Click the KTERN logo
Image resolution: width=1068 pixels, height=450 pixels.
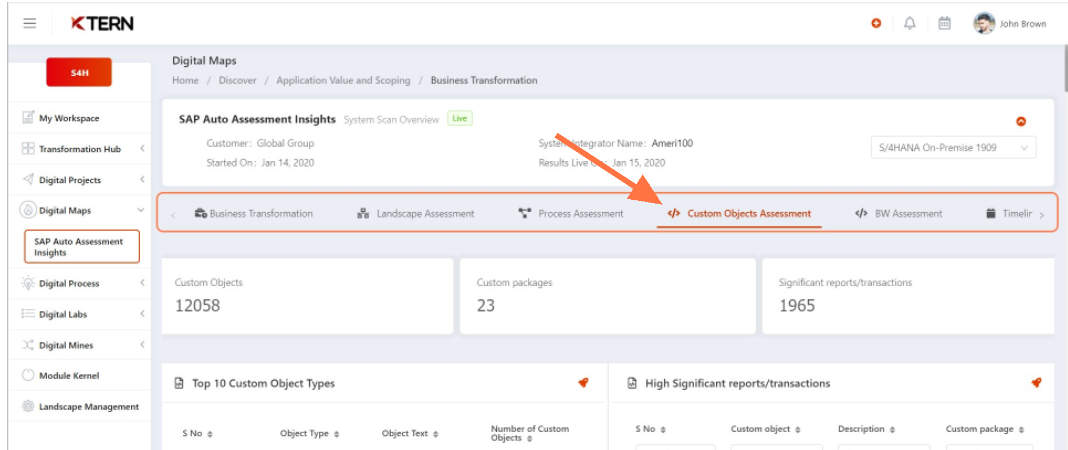[x=102, y=24]
